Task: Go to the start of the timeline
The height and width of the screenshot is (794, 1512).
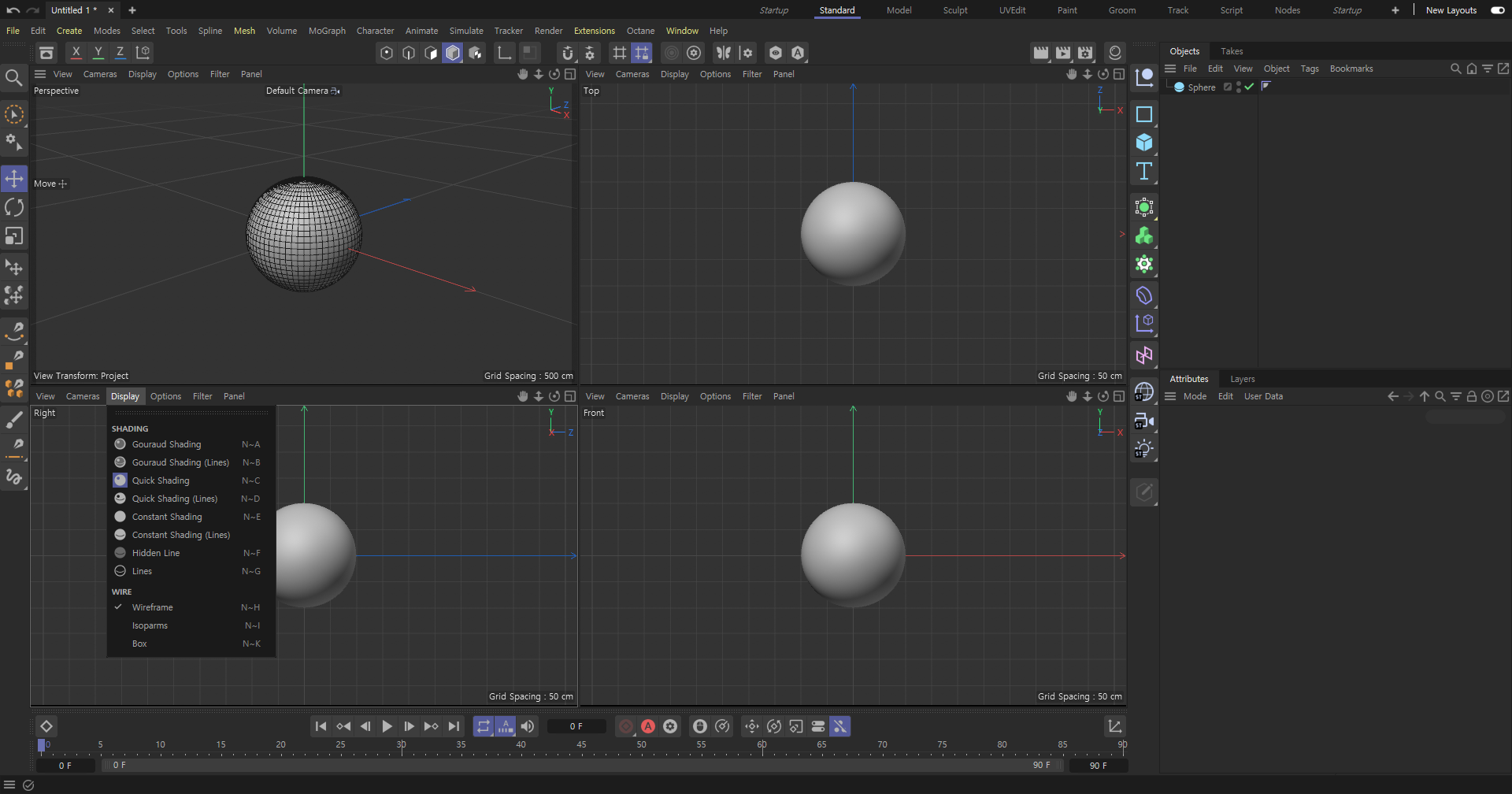Action: tap(321, 726)
